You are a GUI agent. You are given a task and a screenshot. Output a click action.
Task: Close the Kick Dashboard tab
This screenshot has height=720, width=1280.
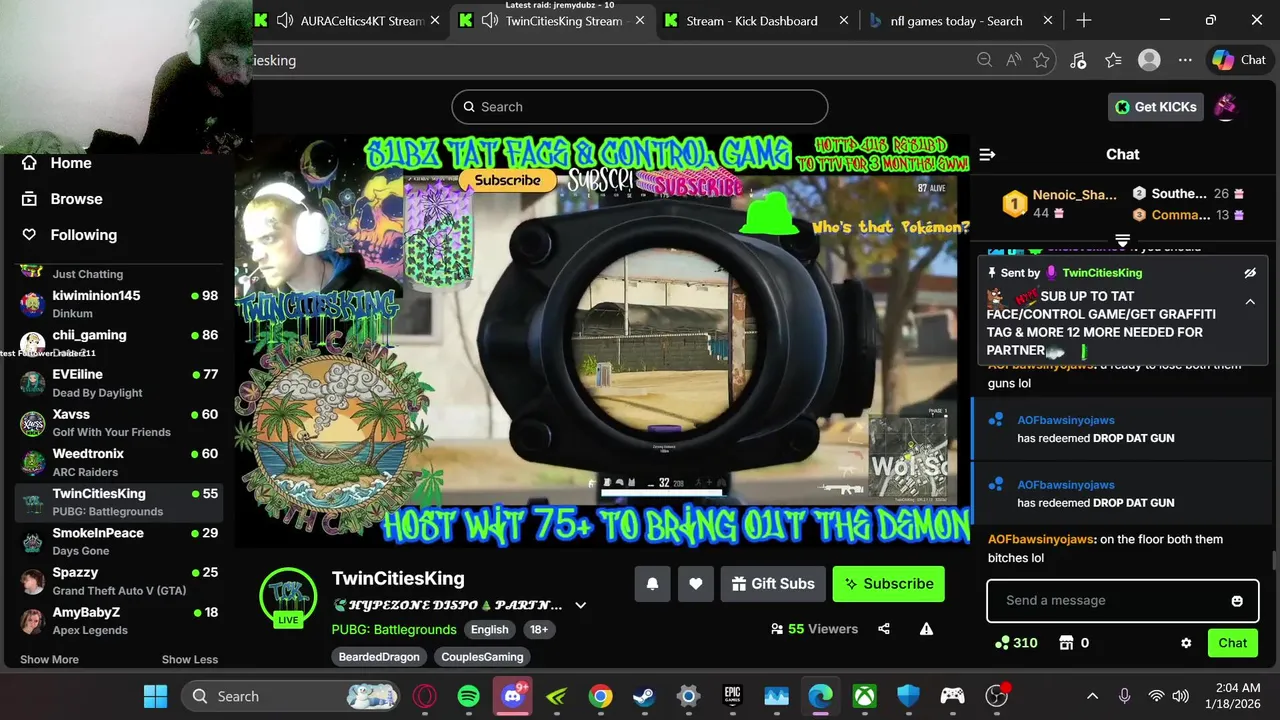(844, 20)
